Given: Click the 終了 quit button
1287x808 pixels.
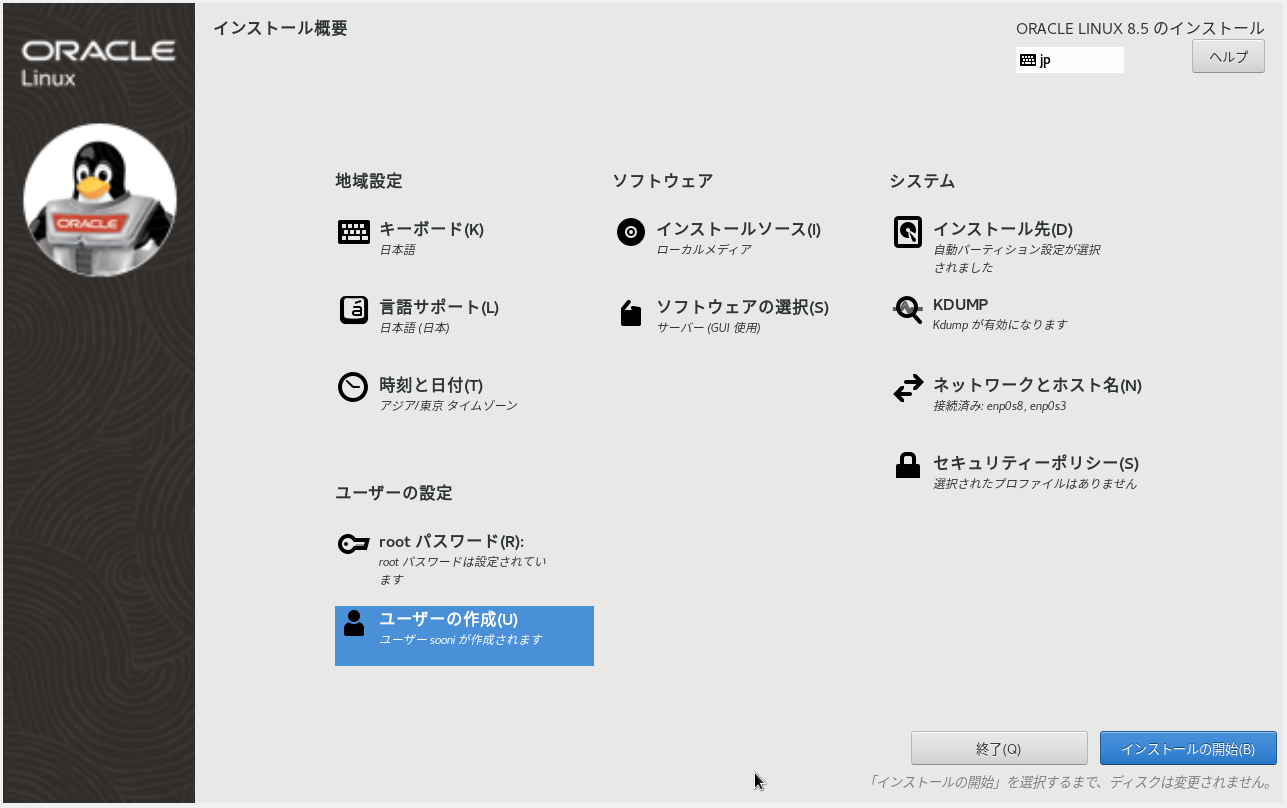Looking at the screenshot, I should tap(998, 748).
